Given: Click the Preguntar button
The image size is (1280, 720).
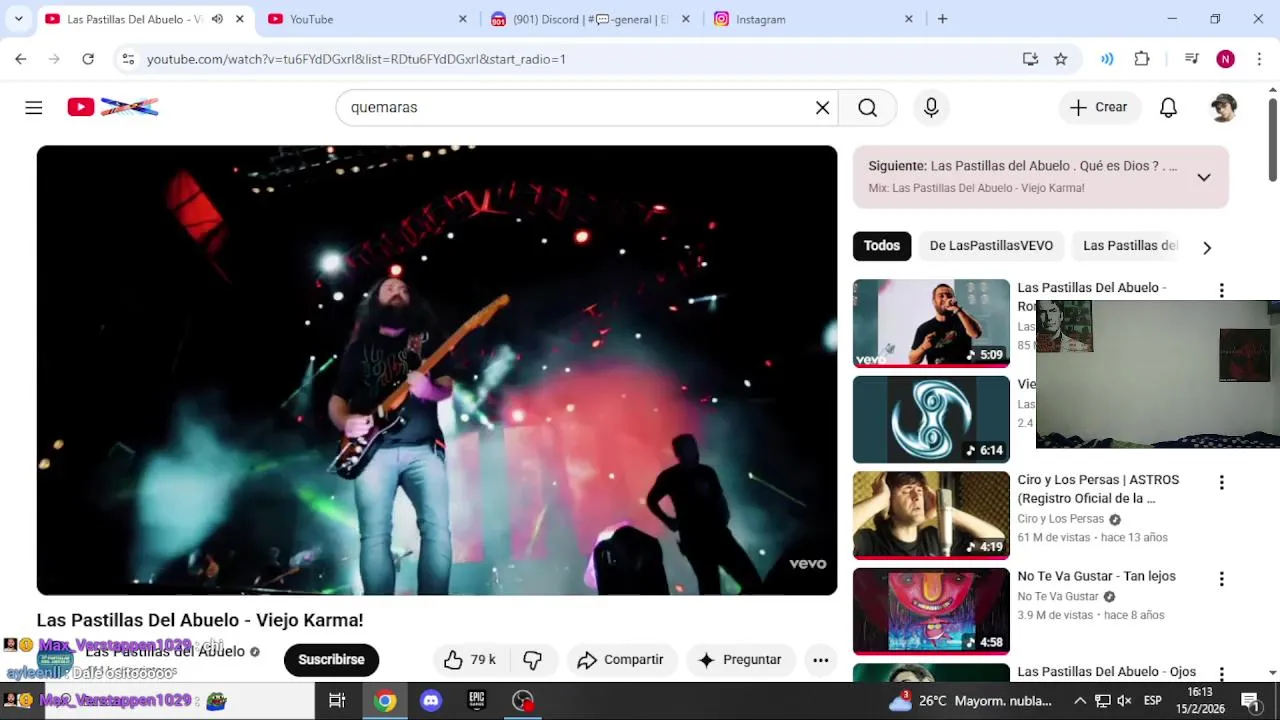Looking at the screenshot, I should point(740,660).
